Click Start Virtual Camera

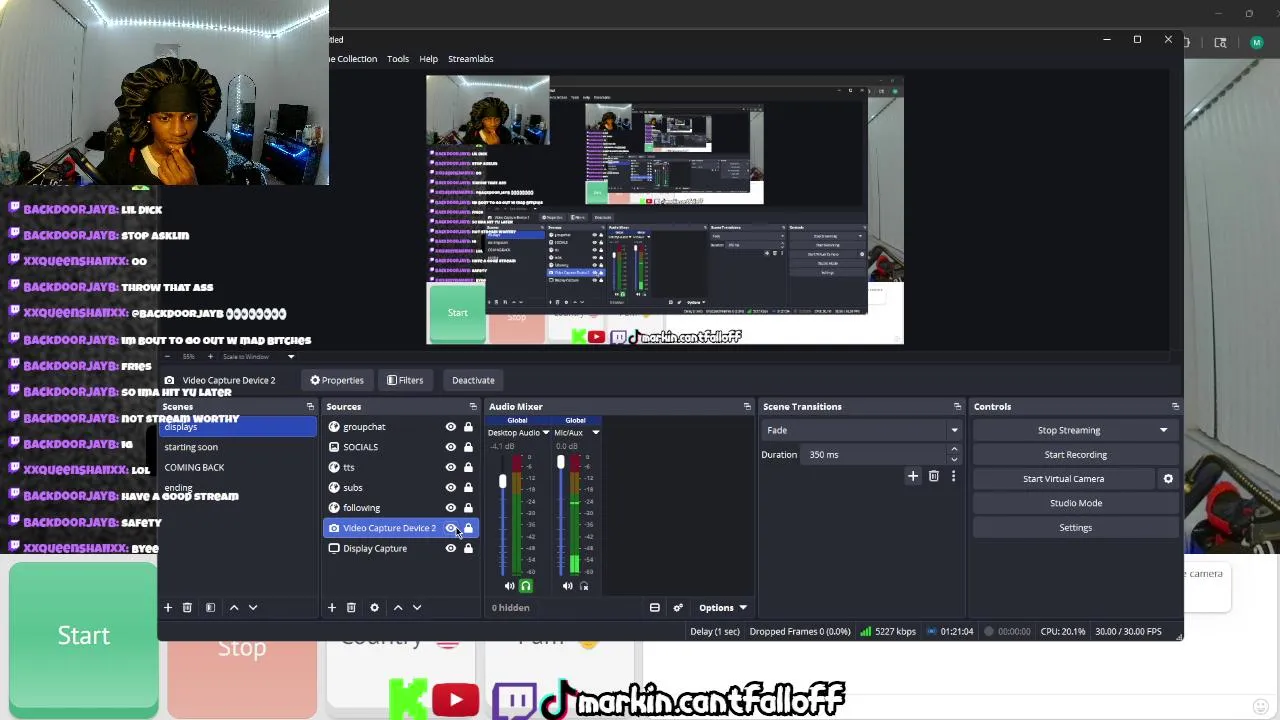point(1063,479)
